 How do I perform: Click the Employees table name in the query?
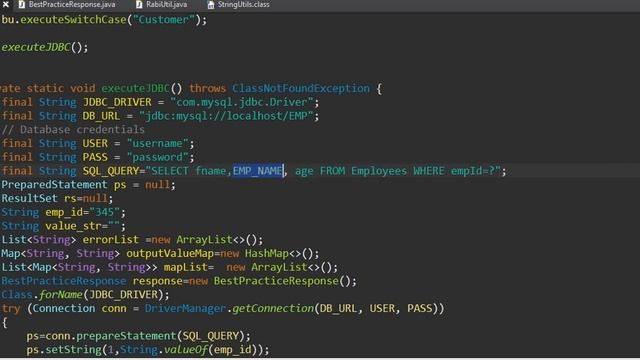(x=379, y=171)
